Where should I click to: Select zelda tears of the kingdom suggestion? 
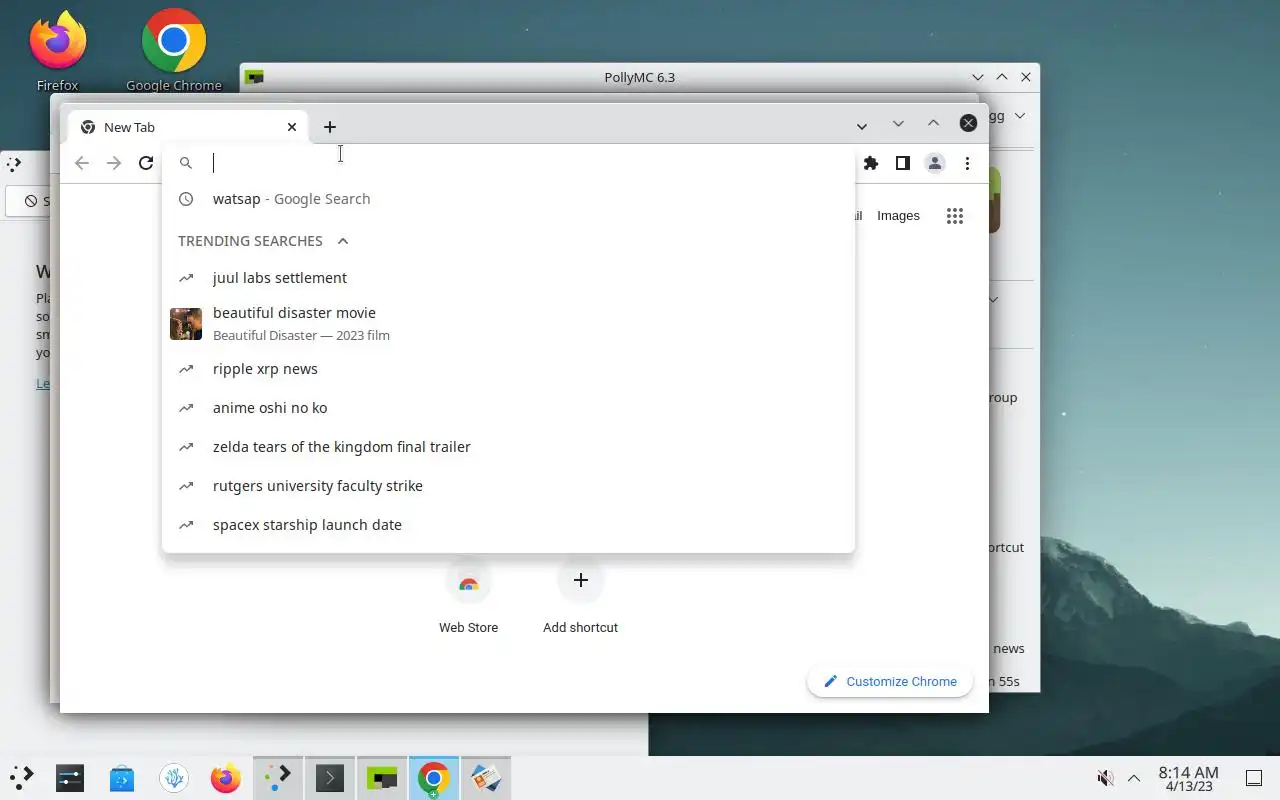click(508, 447)
